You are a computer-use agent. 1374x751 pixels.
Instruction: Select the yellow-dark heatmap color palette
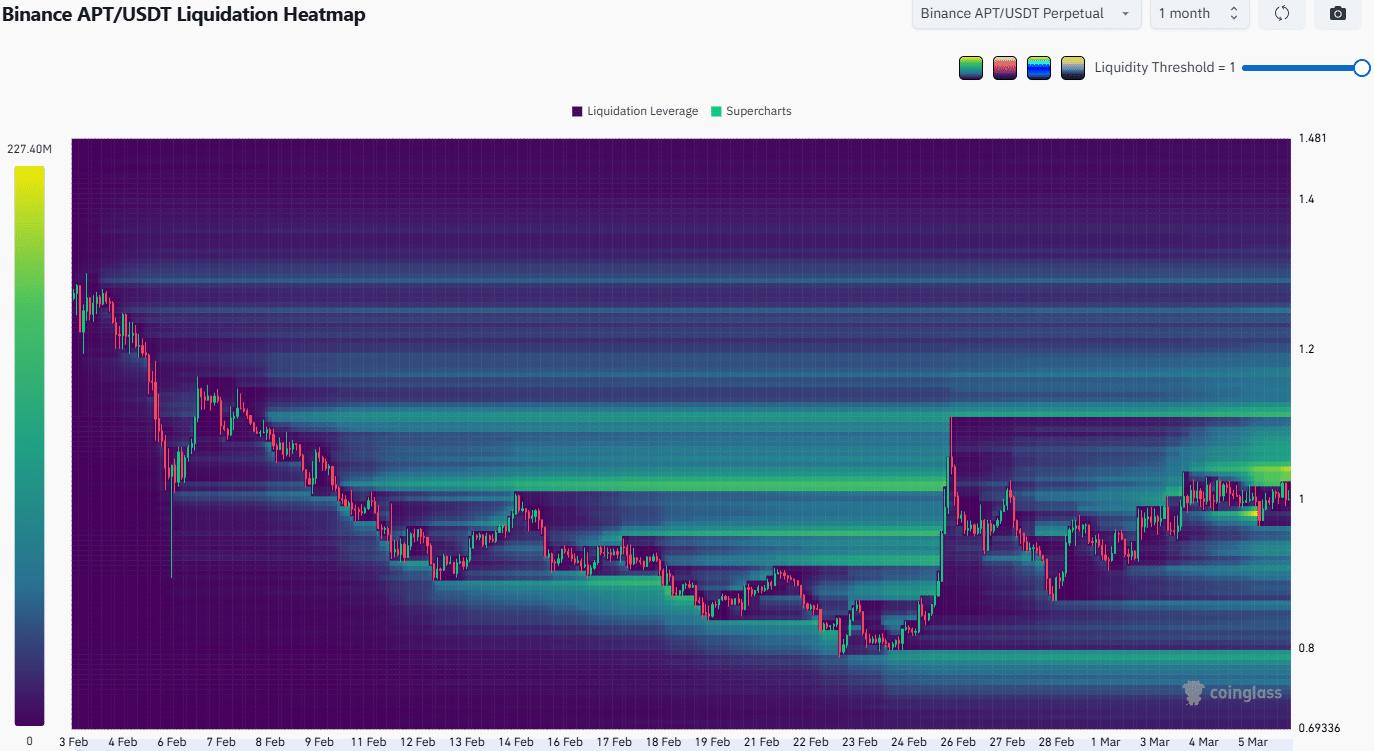tap(1072, 67)
